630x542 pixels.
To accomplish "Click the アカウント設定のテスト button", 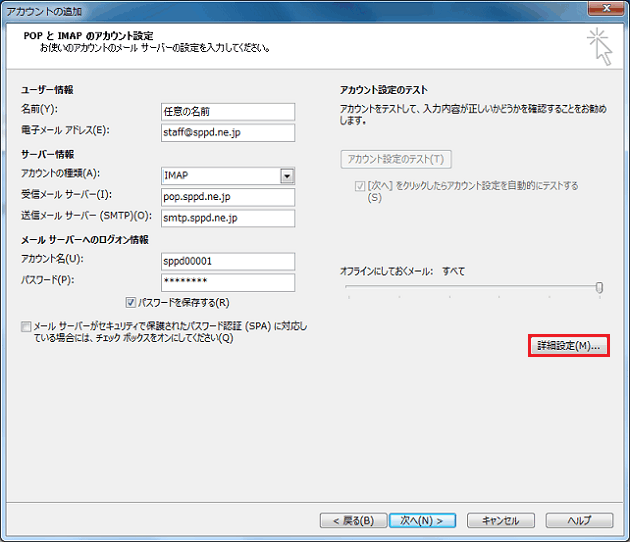I will (x=396, y=159).
